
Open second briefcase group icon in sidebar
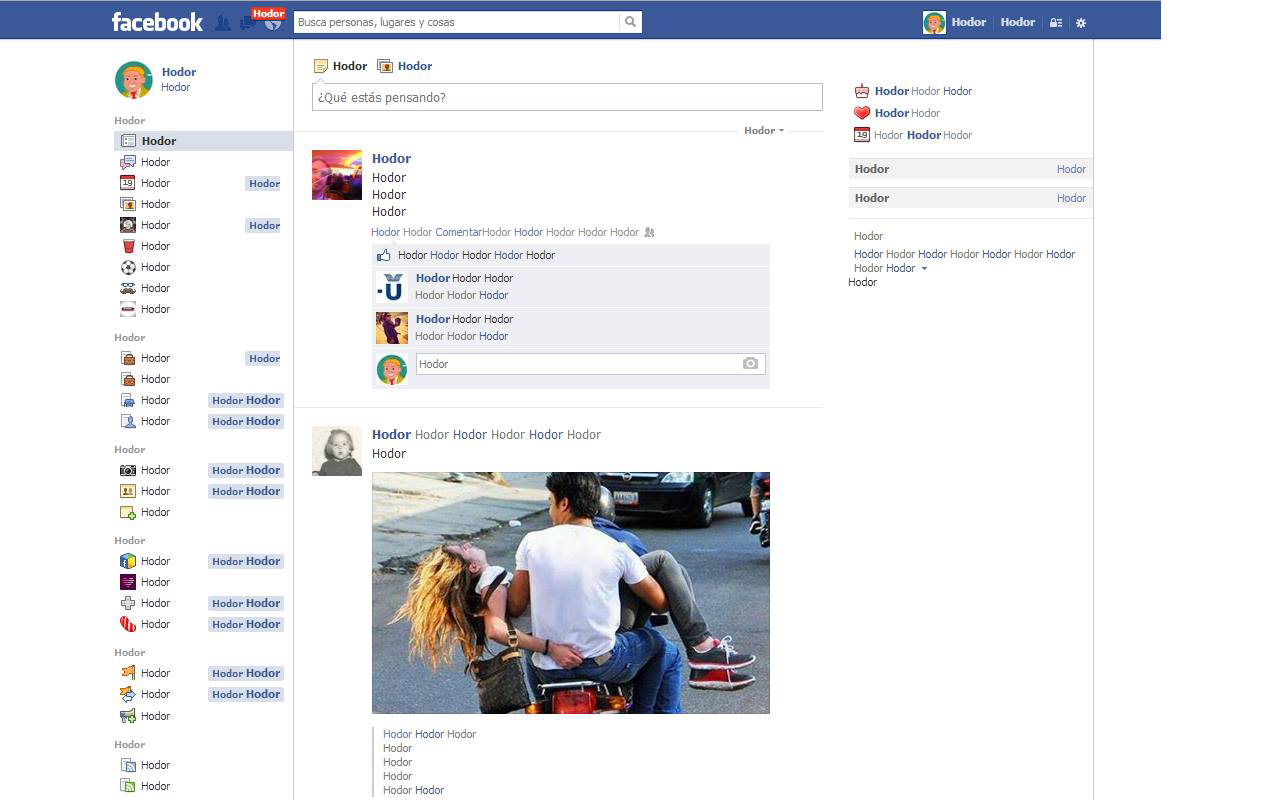coord(128,379)
